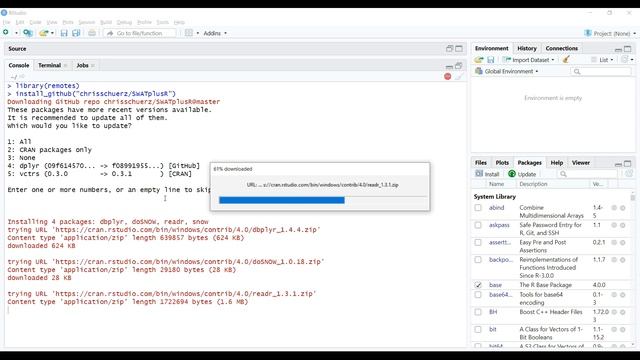The image size is (640, 360).
Task: Minimize the Packages pane
Action: (x=618, y=164)
